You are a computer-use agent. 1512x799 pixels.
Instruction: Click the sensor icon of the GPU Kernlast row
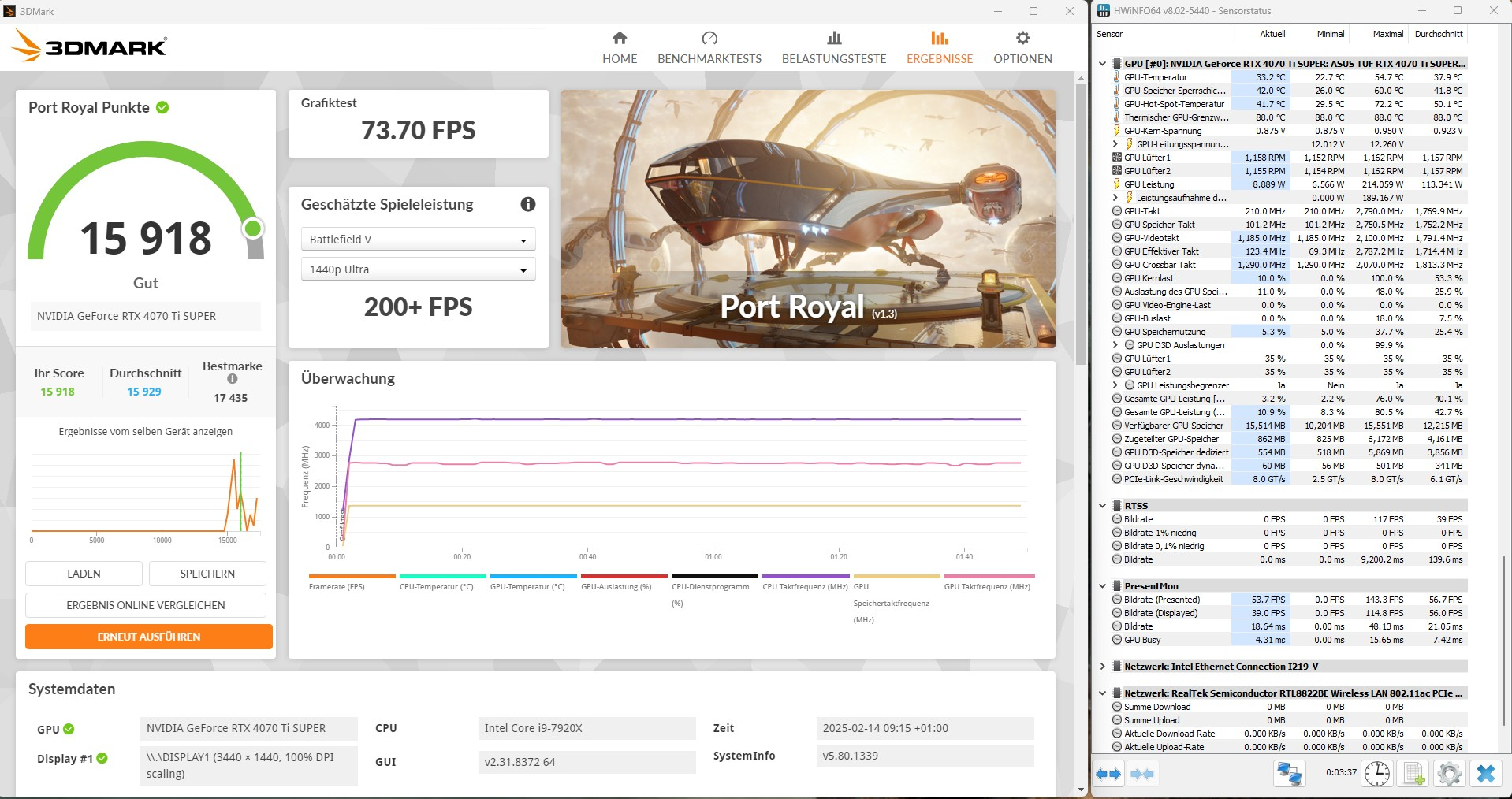pos(1116,278)
